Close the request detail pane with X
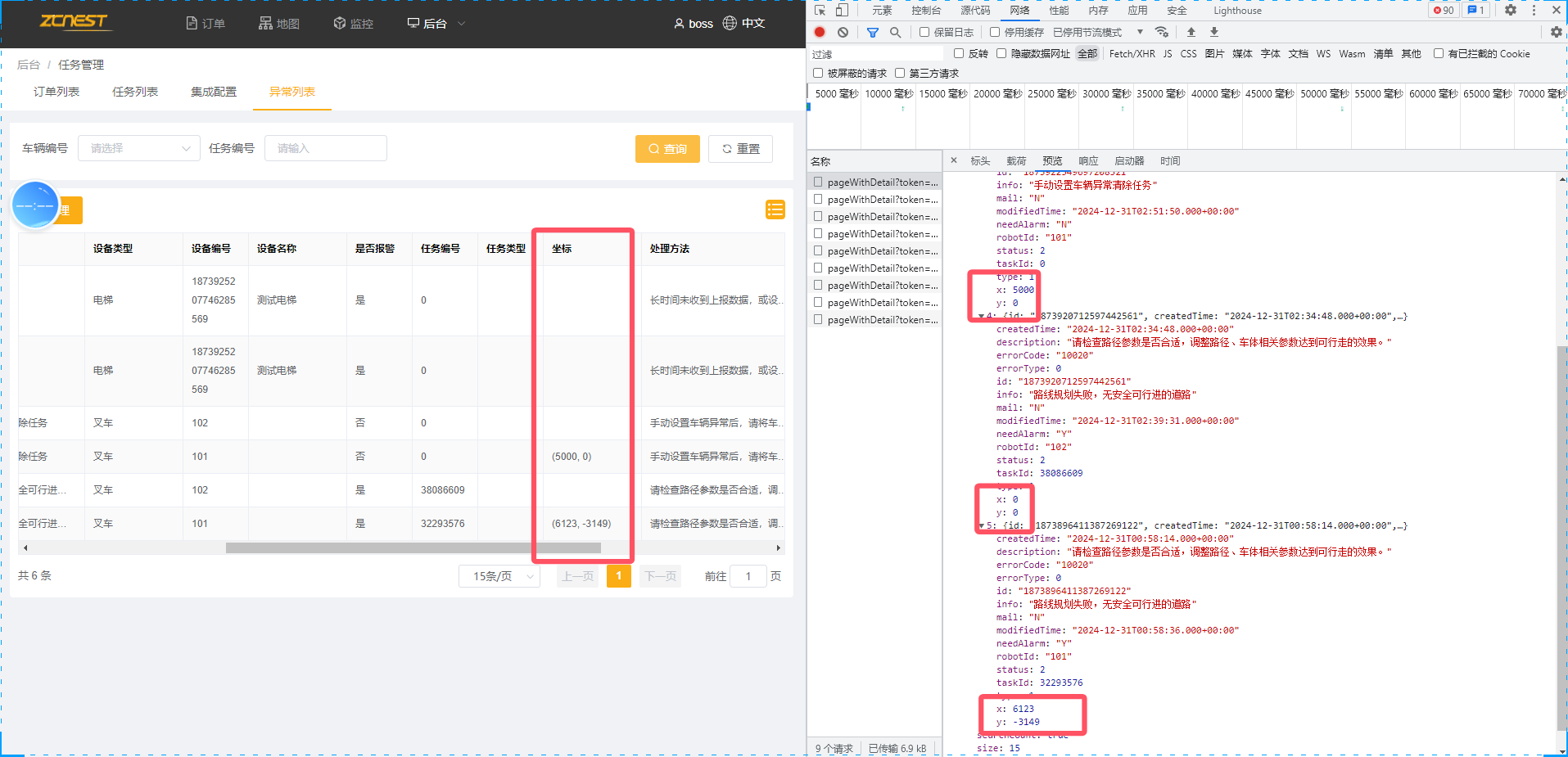 (954, 160)
